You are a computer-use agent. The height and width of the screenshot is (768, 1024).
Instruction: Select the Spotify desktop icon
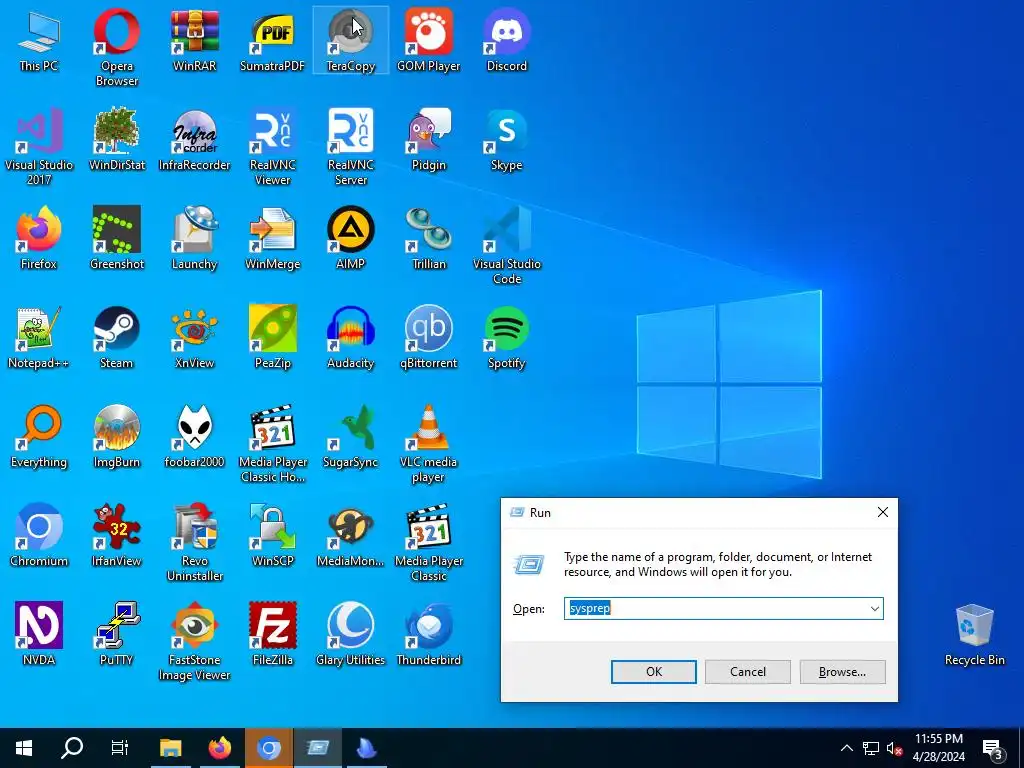[507, 338]
